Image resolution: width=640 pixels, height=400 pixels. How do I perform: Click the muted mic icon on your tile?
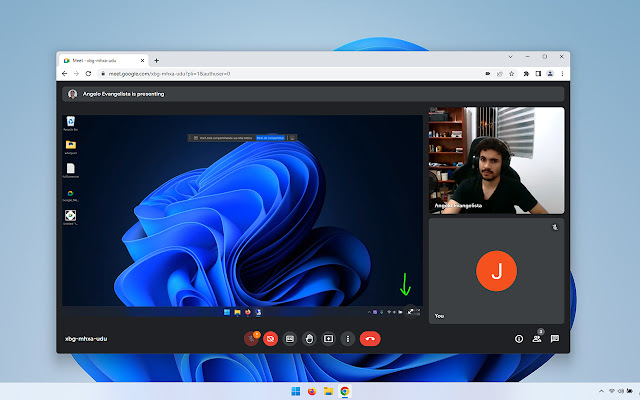555,227
